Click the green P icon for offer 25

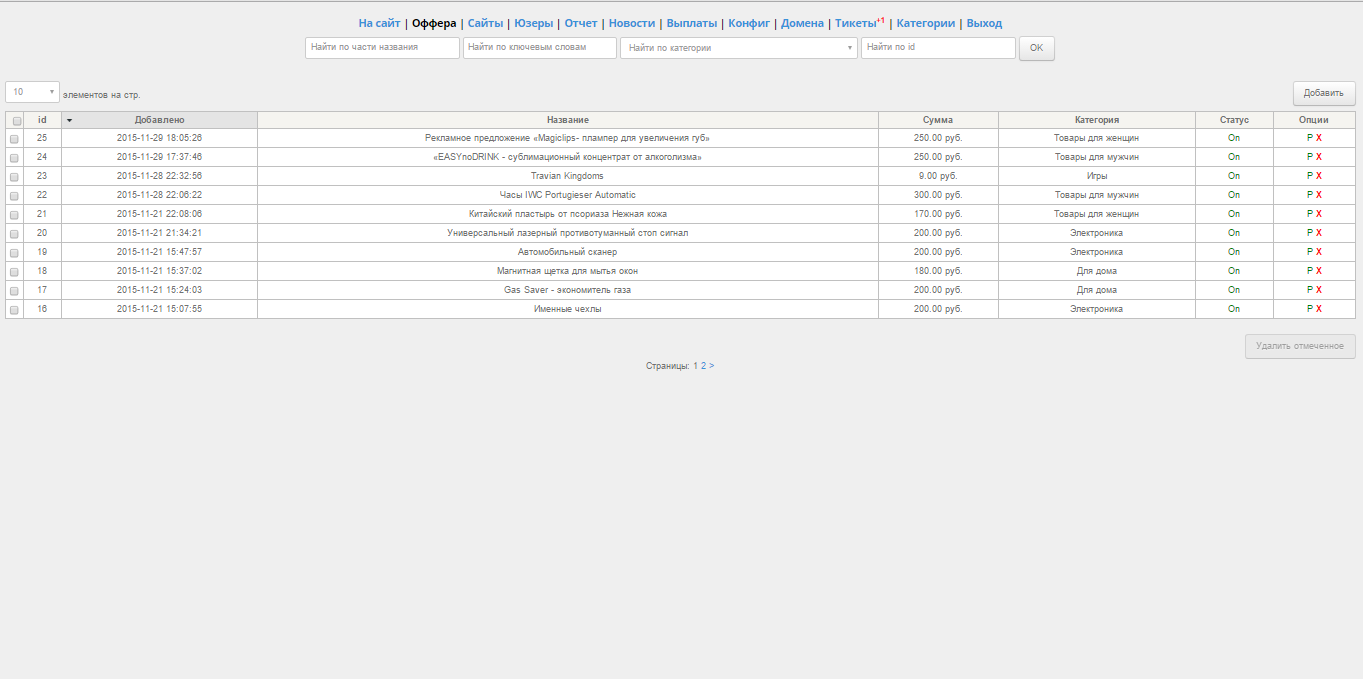click(x=1310, y=138)
